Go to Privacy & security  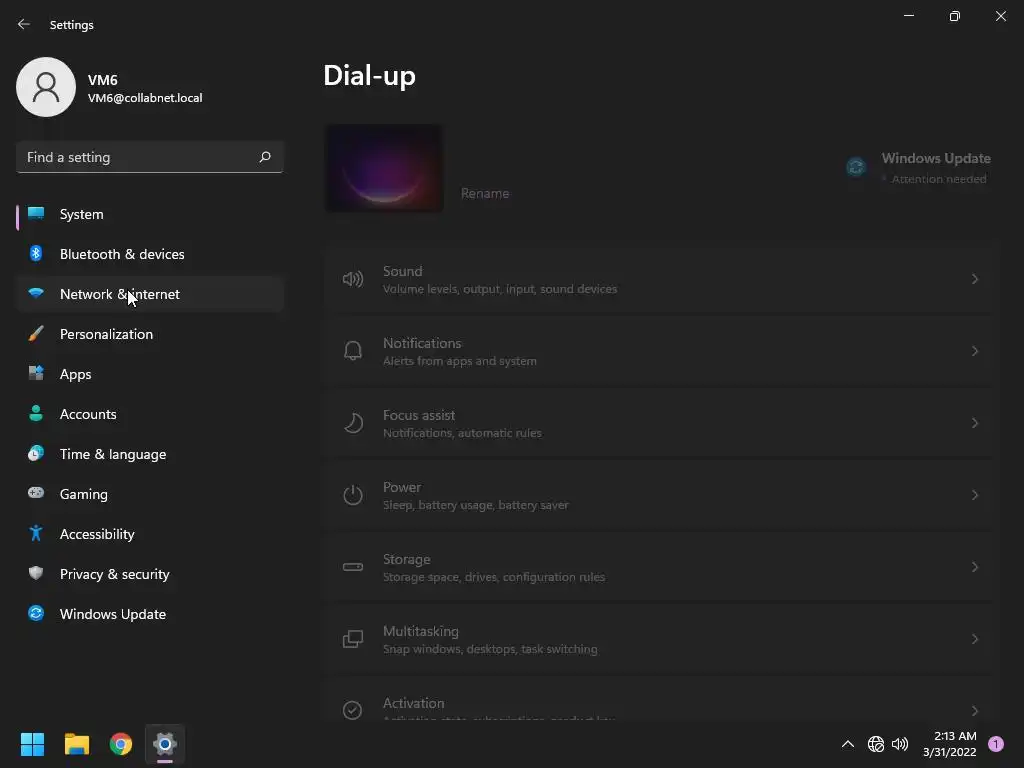tap(150, 574)
